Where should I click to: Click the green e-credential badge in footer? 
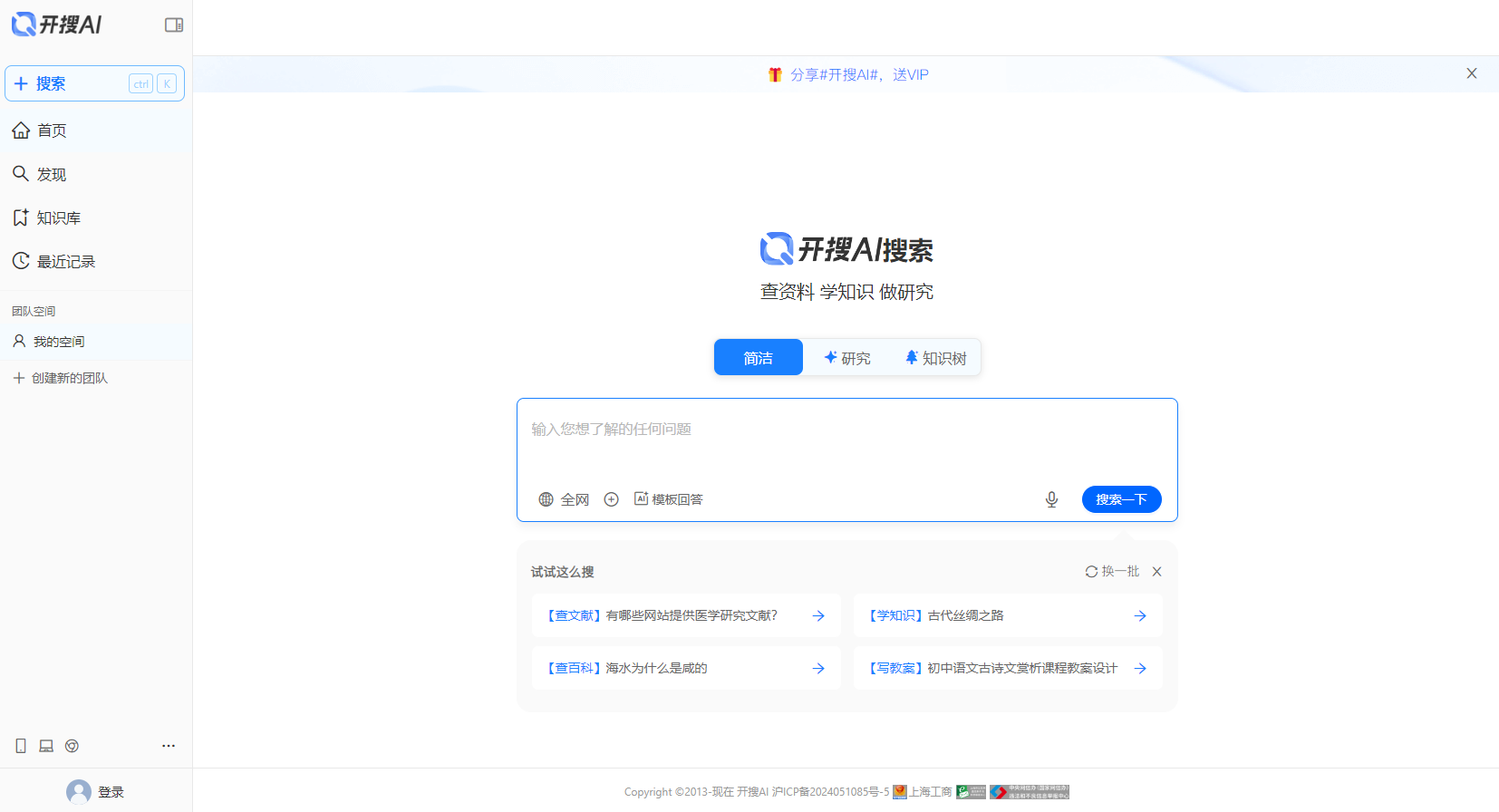click(971, 792)
